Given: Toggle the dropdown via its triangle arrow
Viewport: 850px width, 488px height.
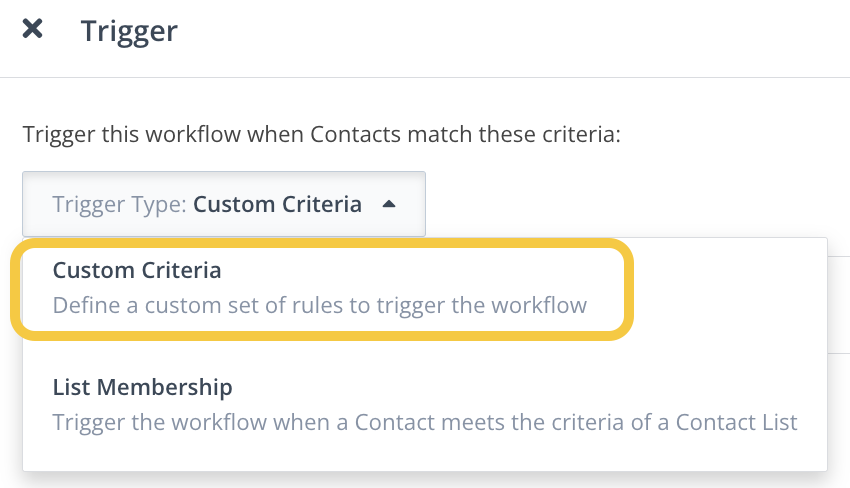Looking at the screenshot, I should click(389, 204).
